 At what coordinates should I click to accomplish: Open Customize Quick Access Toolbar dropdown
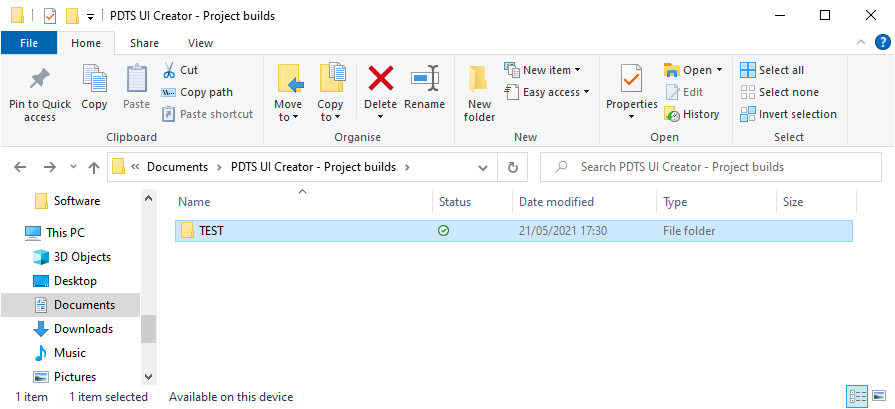(x=90, y=17)
